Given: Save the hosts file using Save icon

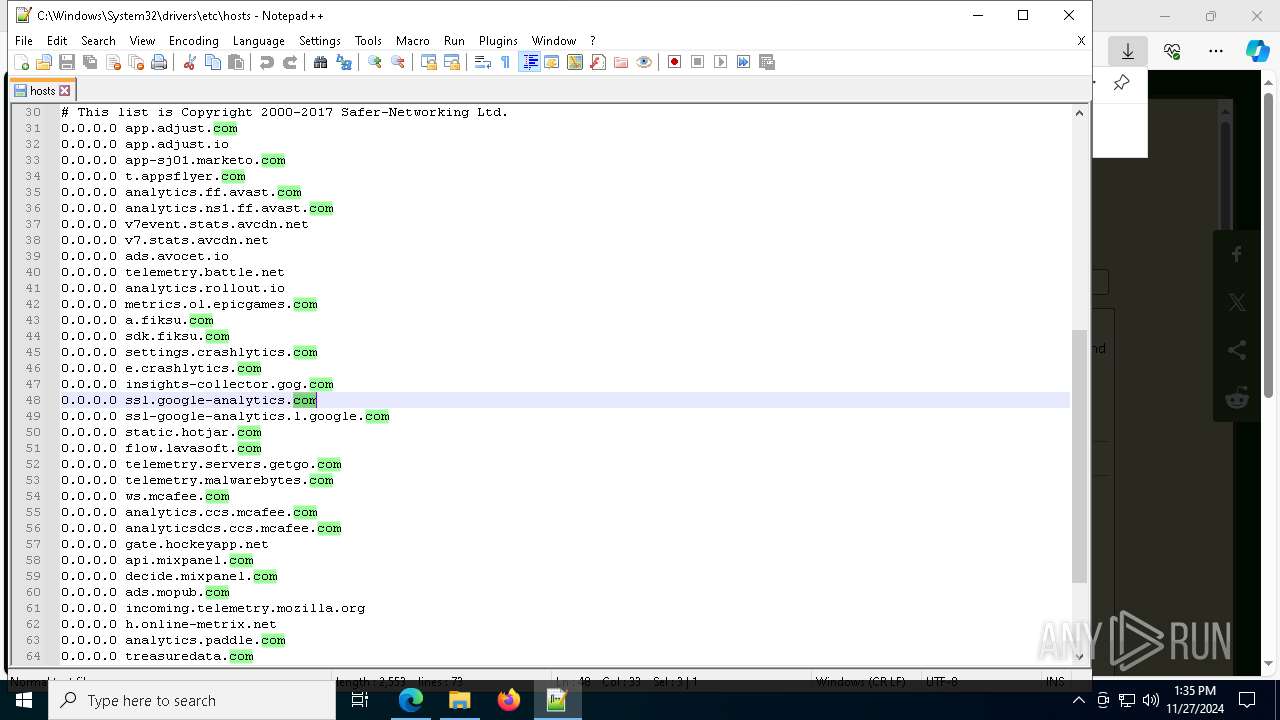Looking at the screenshot, I should [x=67, y=62].
